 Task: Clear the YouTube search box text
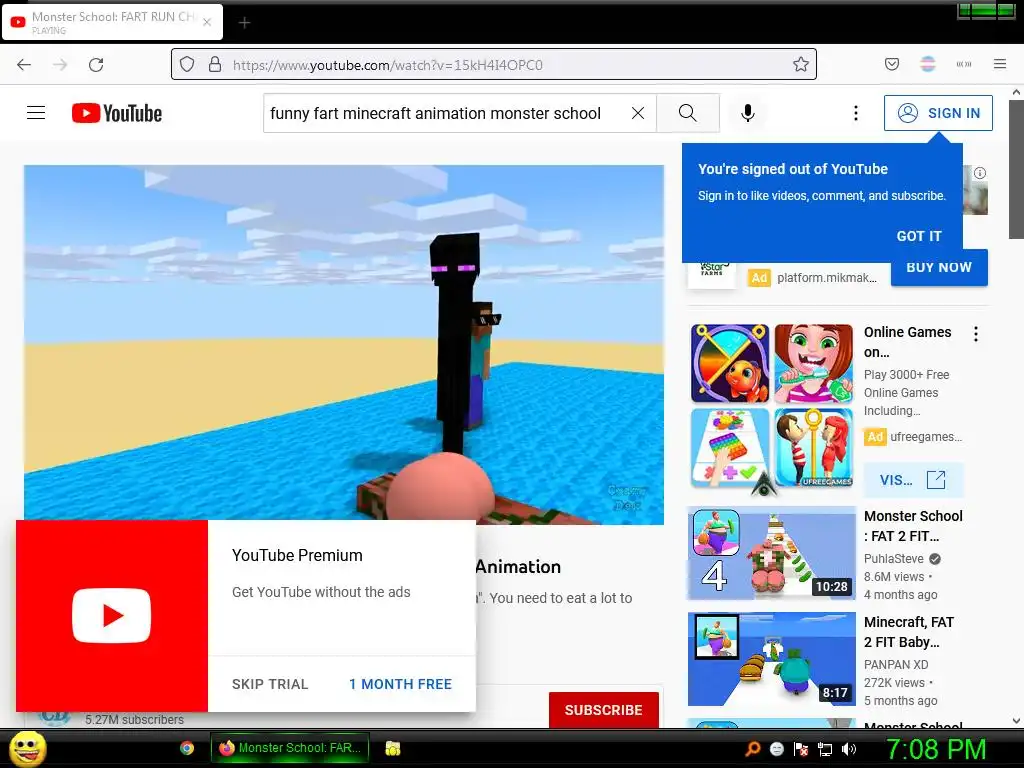click(x=638, y=113)
